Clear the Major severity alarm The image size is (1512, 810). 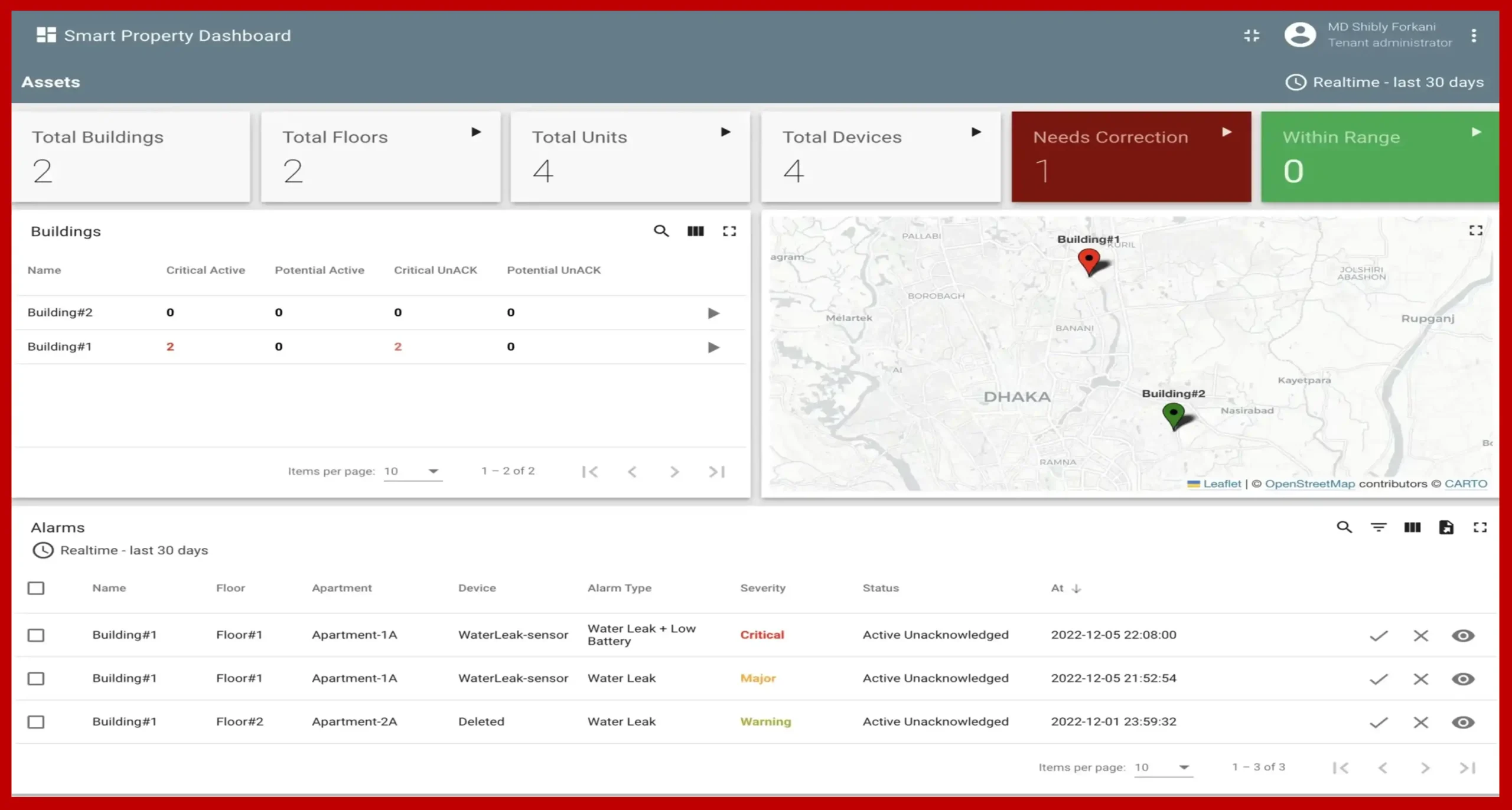1420,679
